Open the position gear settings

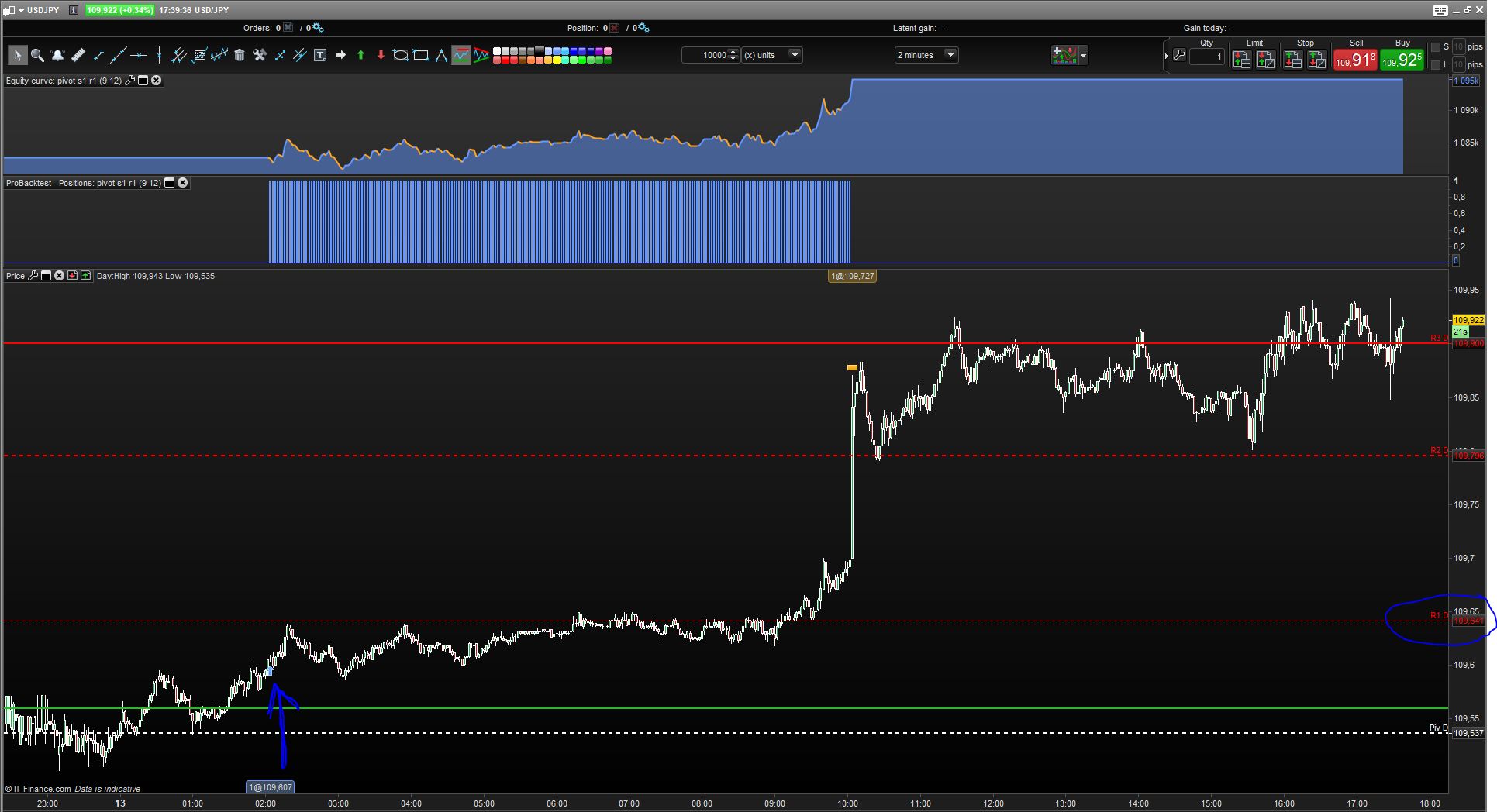pos(643,28)
